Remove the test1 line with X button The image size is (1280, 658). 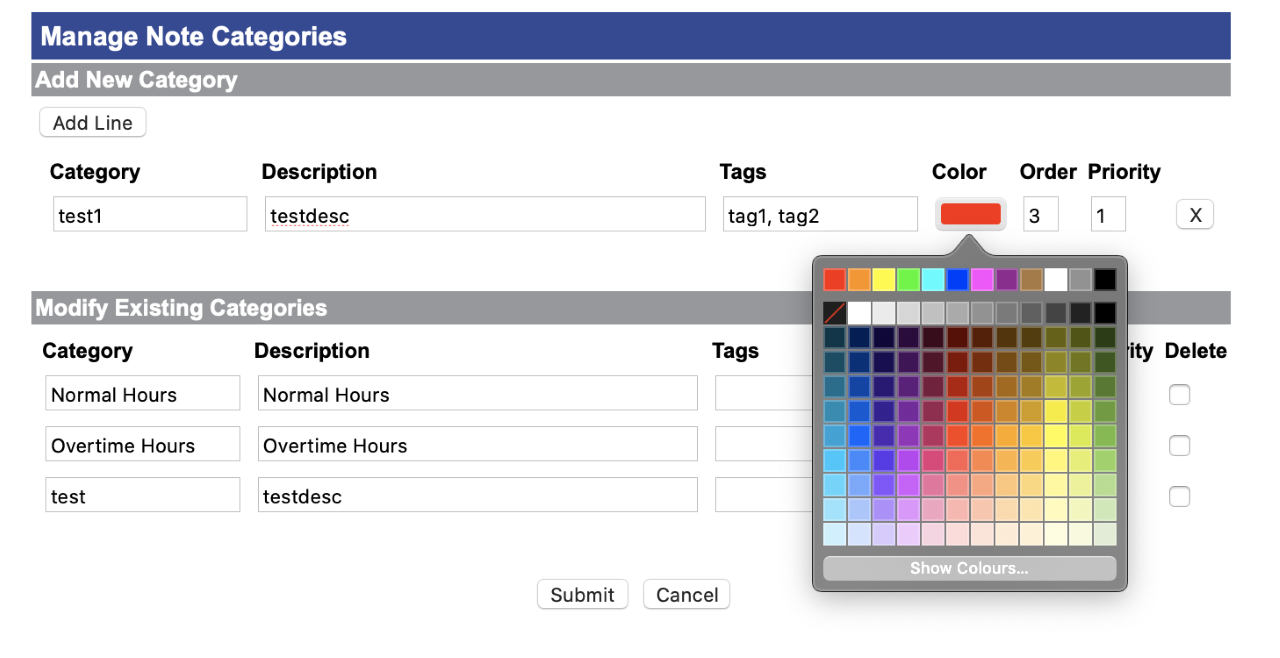tap(1194, 215)
